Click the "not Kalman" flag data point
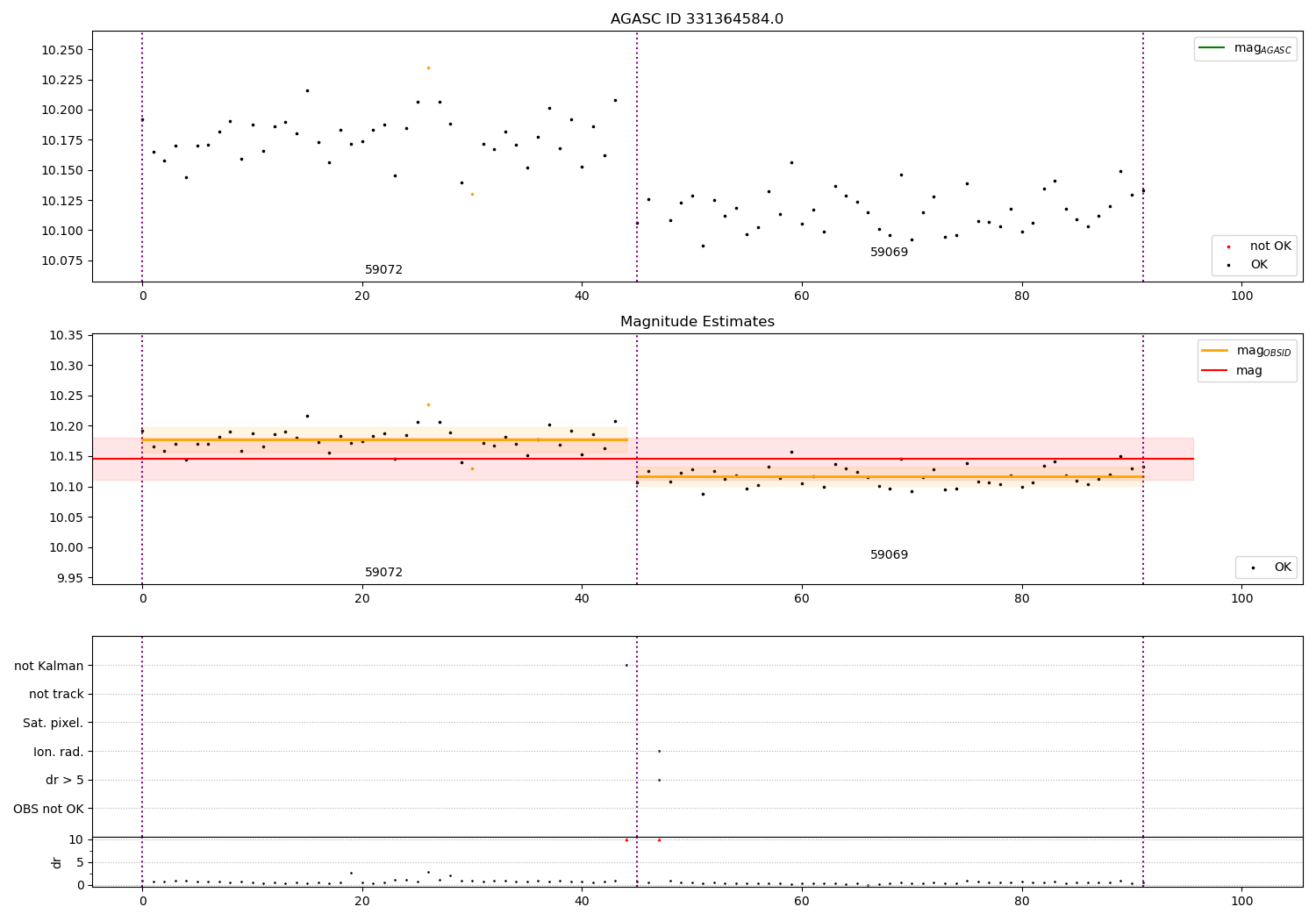 point(626,665)
